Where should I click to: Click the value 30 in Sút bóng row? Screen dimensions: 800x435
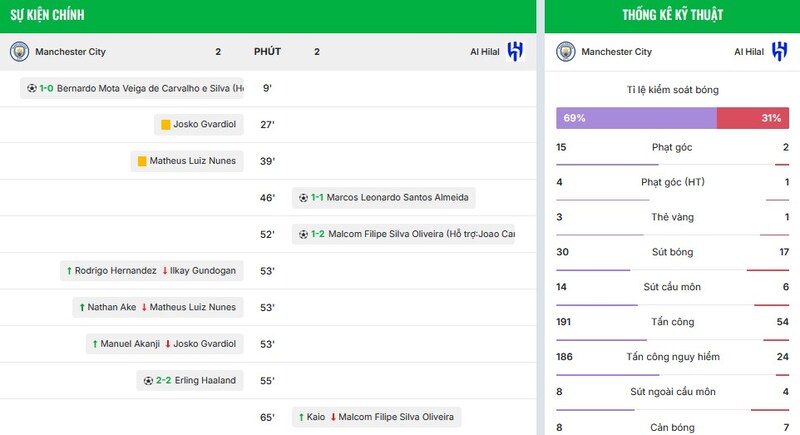562,252
